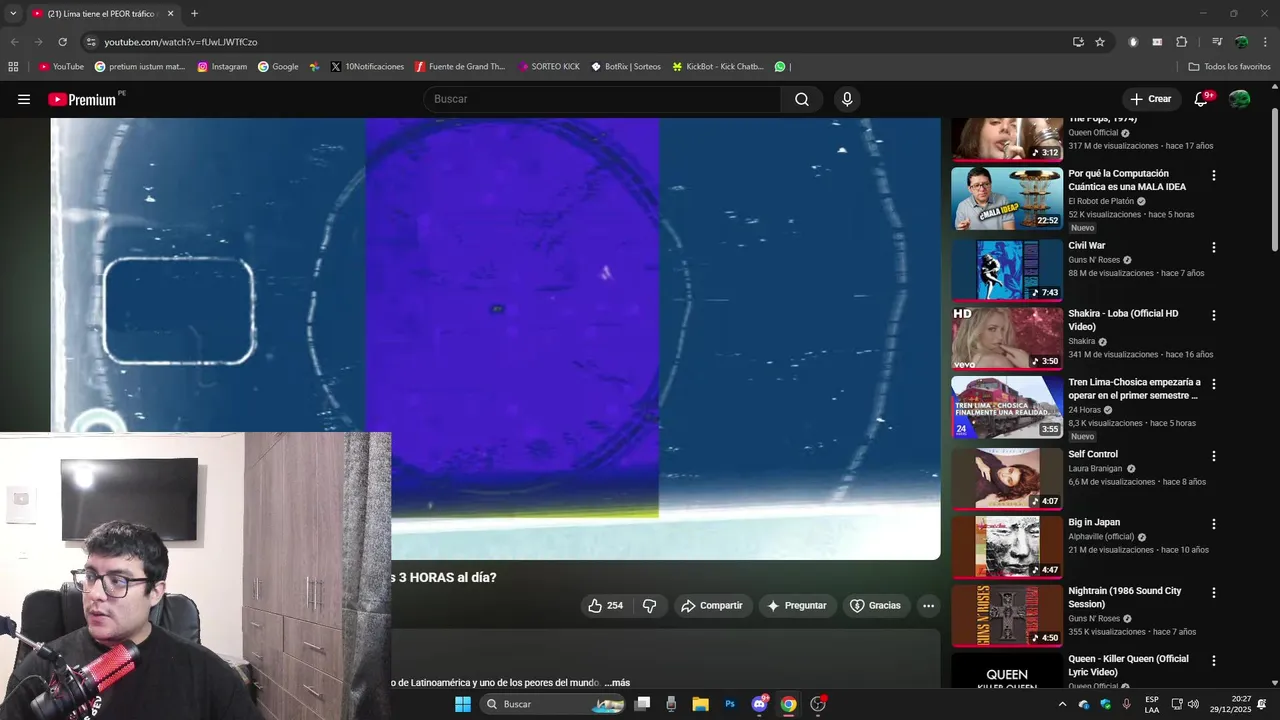This screenshot has width=1280, height=720.
Task: Go back in Chrome
Action: [14, 42]
